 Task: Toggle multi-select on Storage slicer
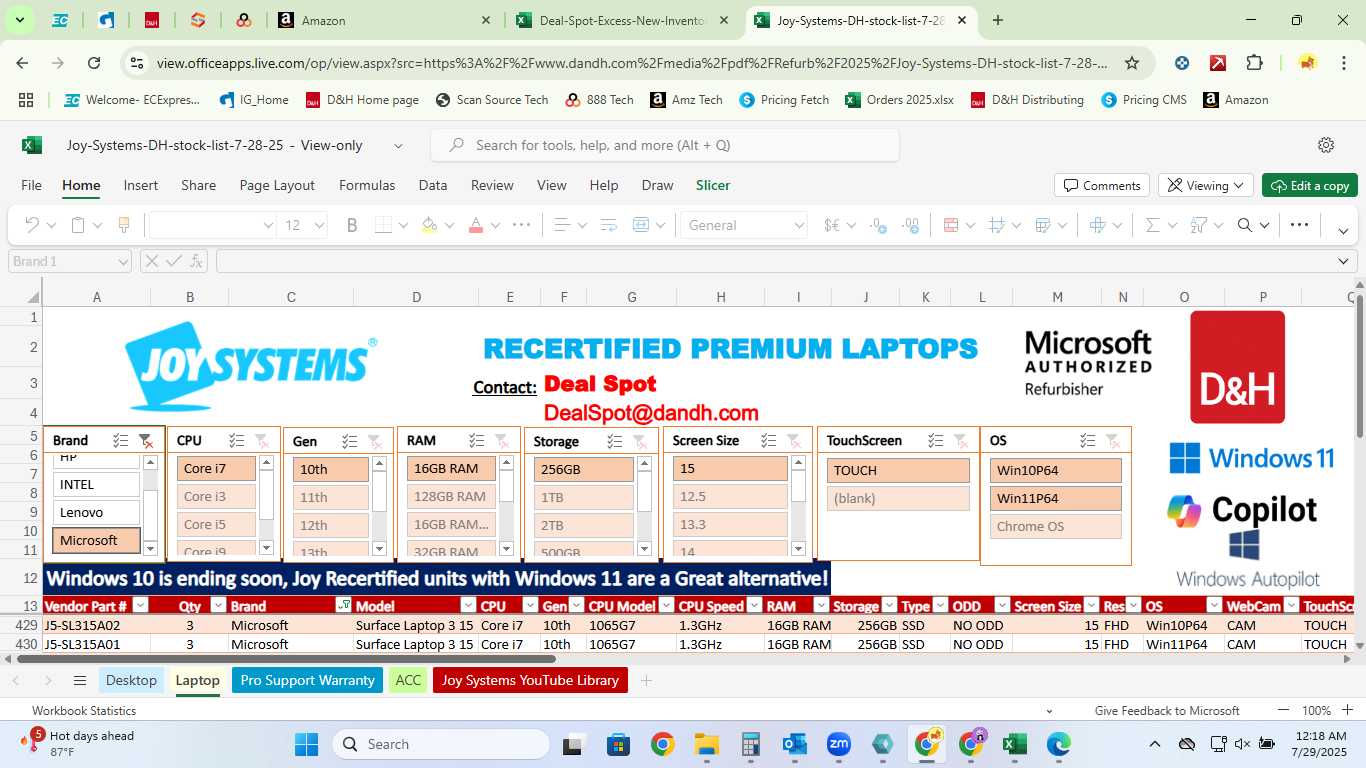click(x=615, y=441)
